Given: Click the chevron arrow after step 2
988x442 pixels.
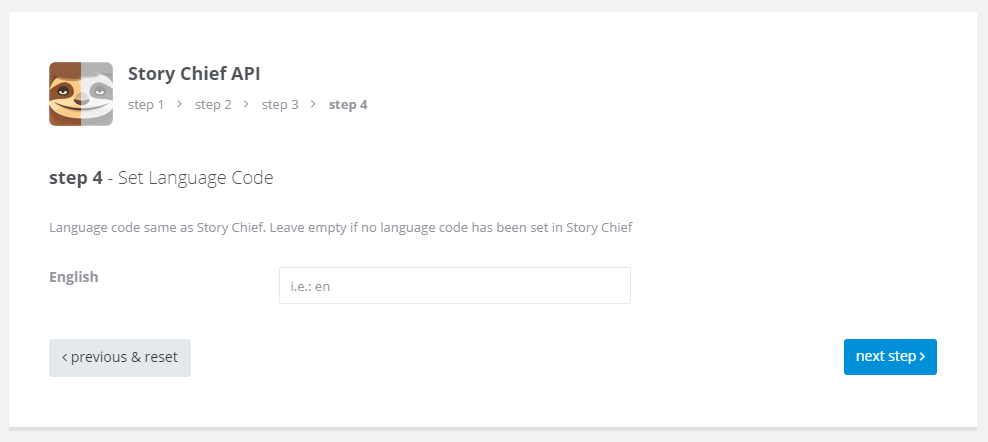Looking at the screenshot, I should pos(246,104).
